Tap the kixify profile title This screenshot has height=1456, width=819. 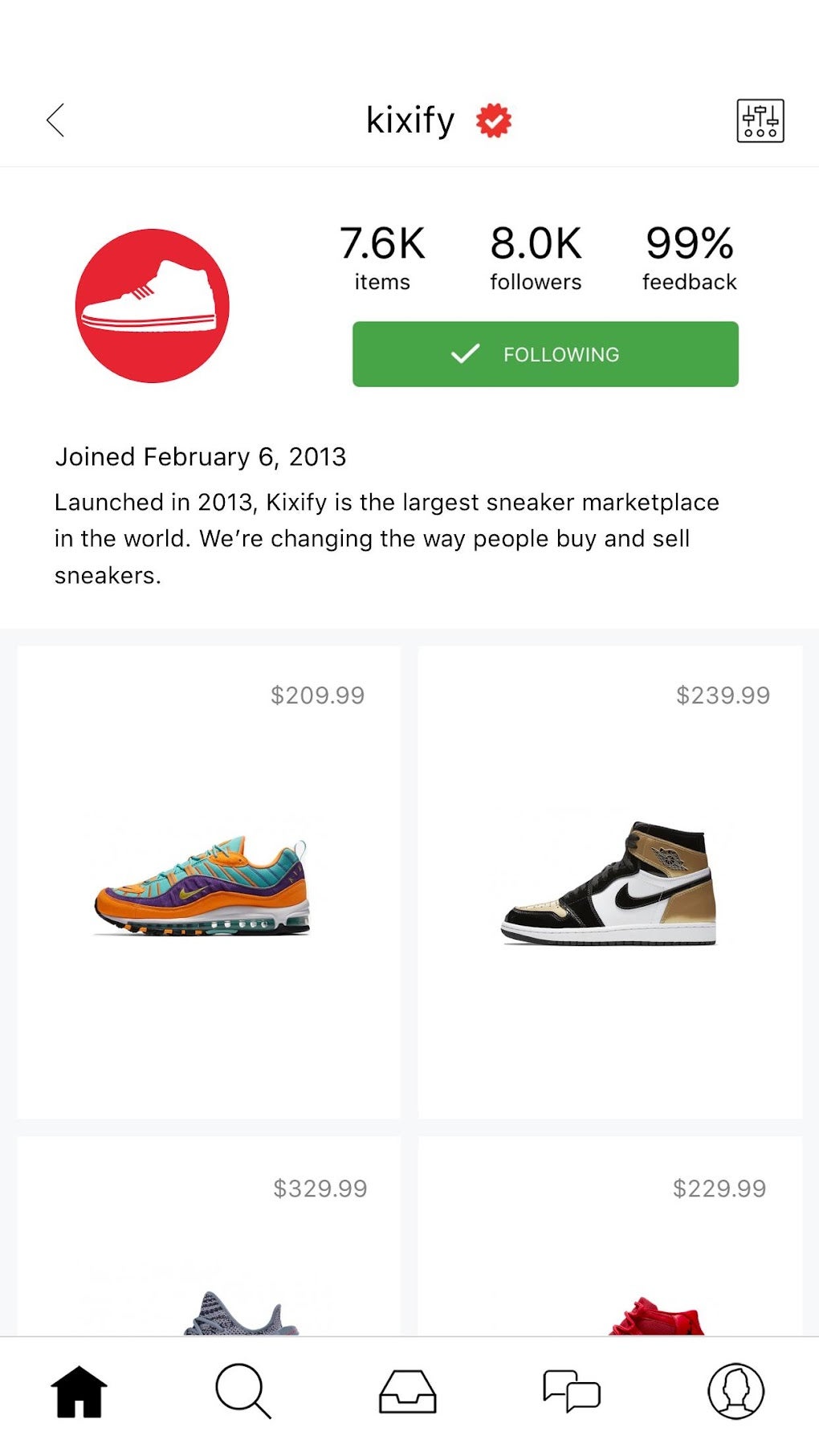(410, 120)
